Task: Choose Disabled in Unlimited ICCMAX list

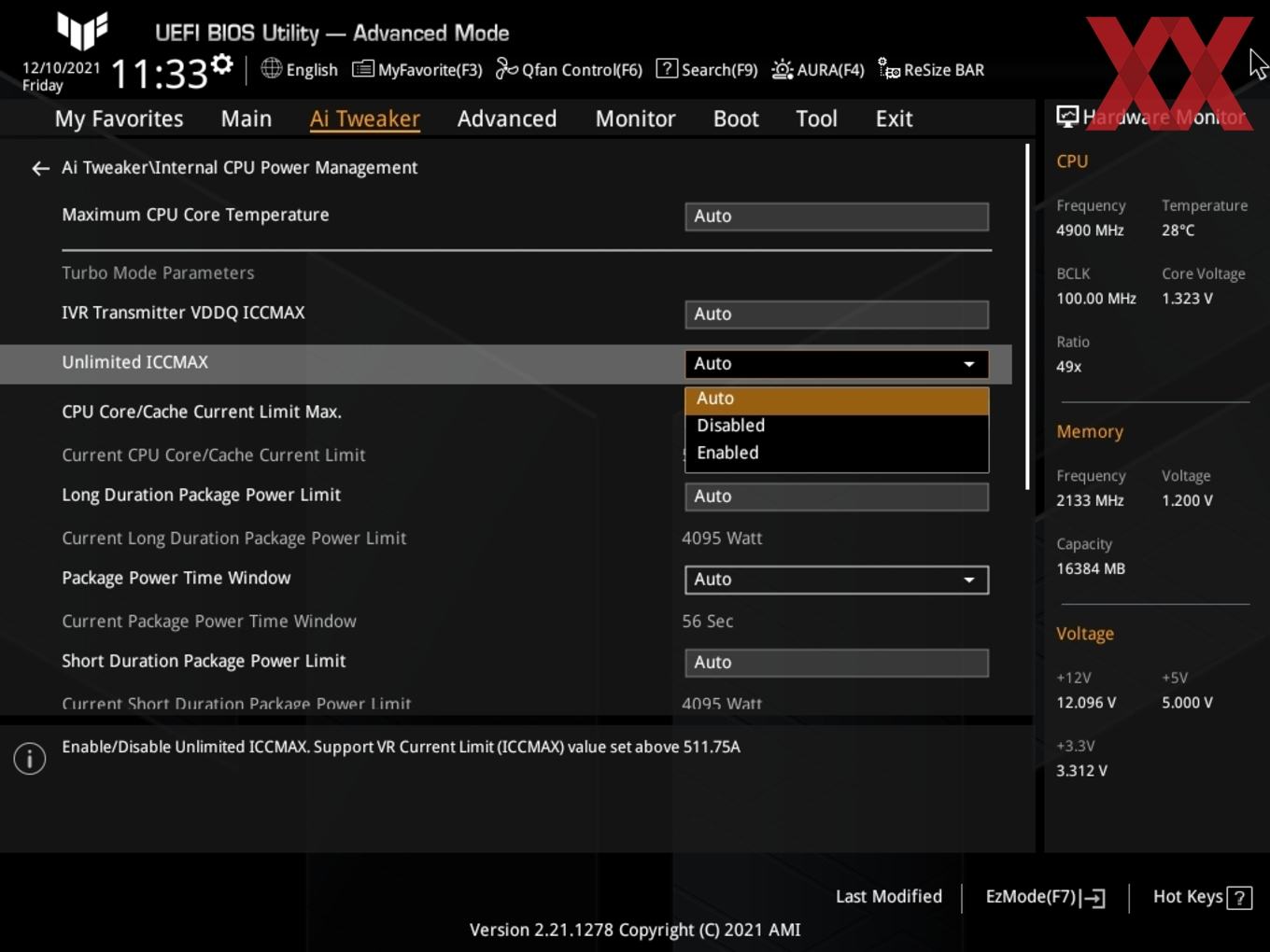Action: click(837, 426)
